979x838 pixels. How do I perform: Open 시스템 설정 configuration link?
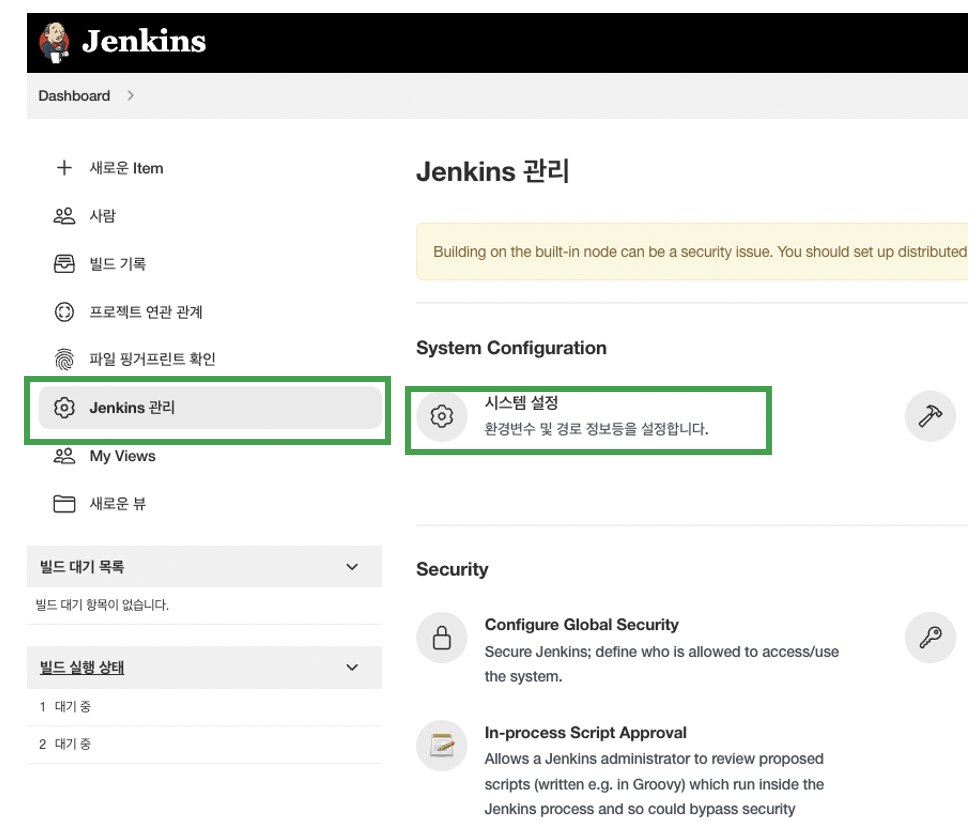(x=521, y=403)
